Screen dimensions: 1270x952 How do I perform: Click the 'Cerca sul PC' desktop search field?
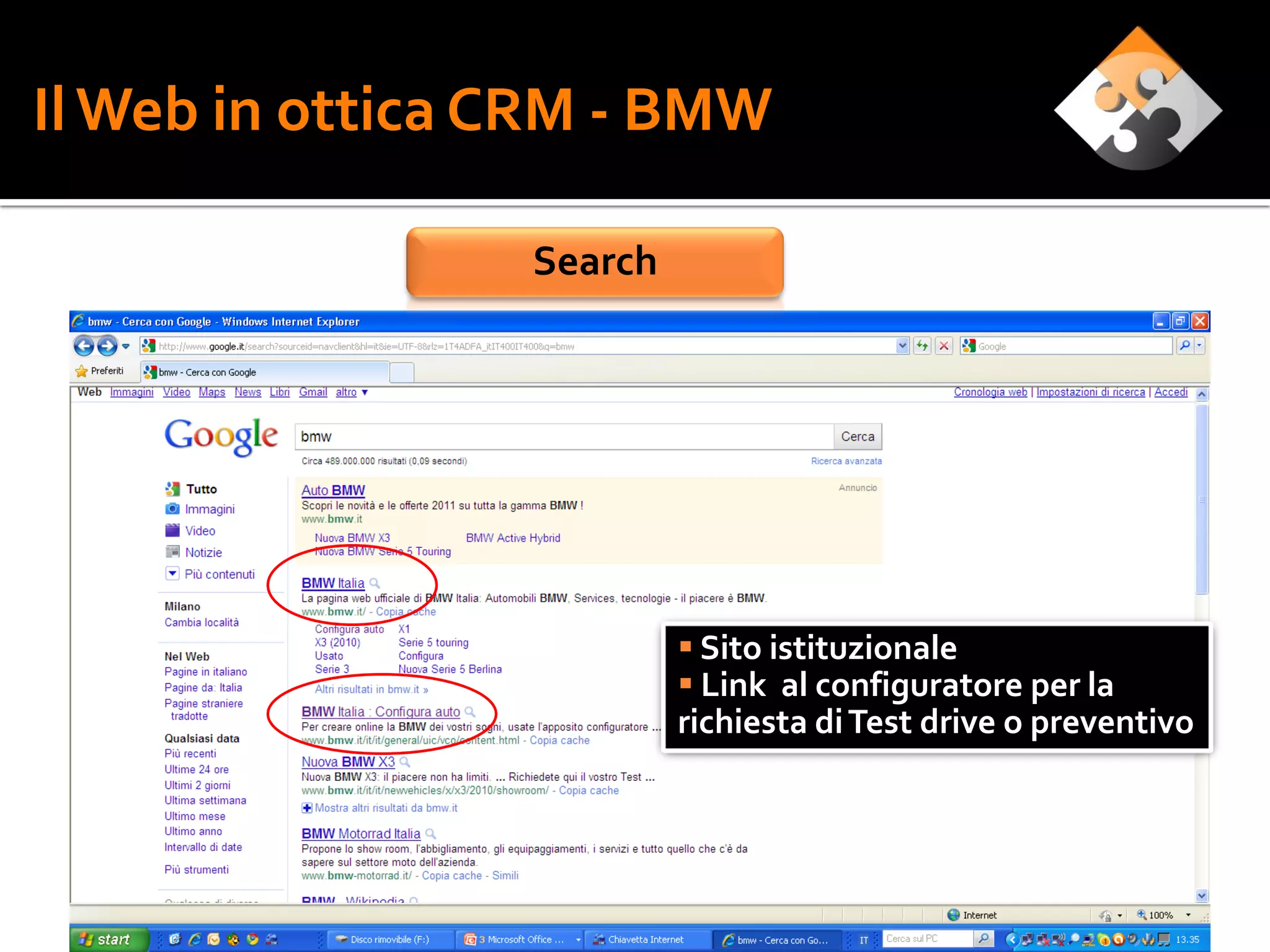926,939
